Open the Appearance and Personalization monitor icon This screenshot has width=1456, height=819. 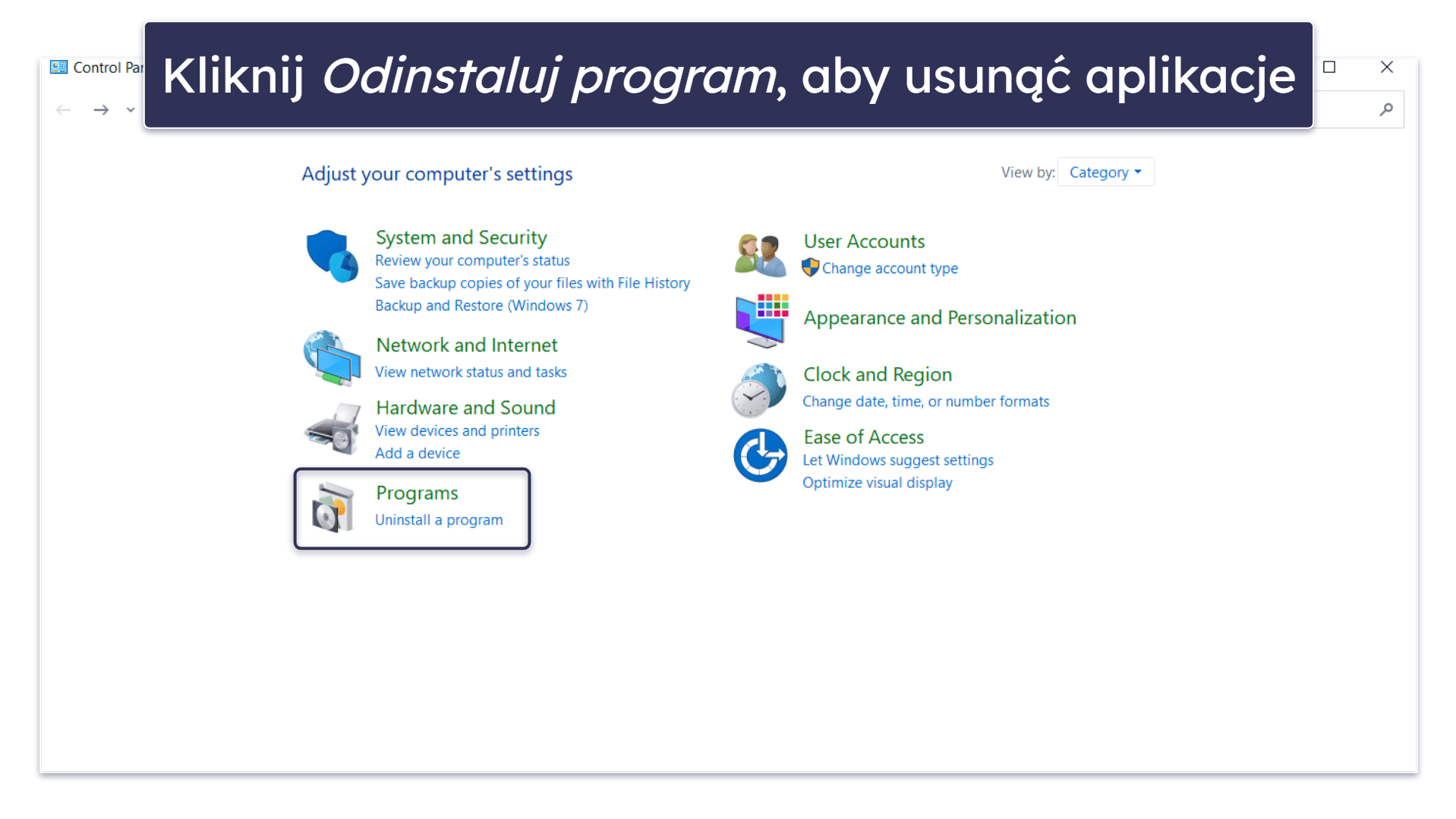tap(761, 320)
